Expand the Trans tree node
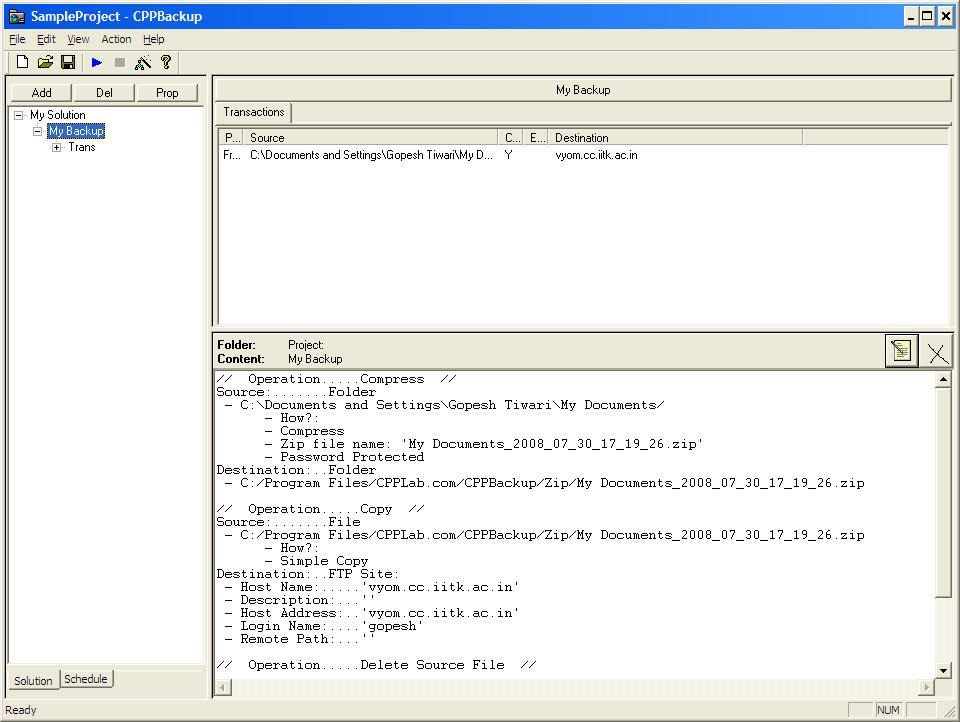The image size is (960, 722). [56, 148]
